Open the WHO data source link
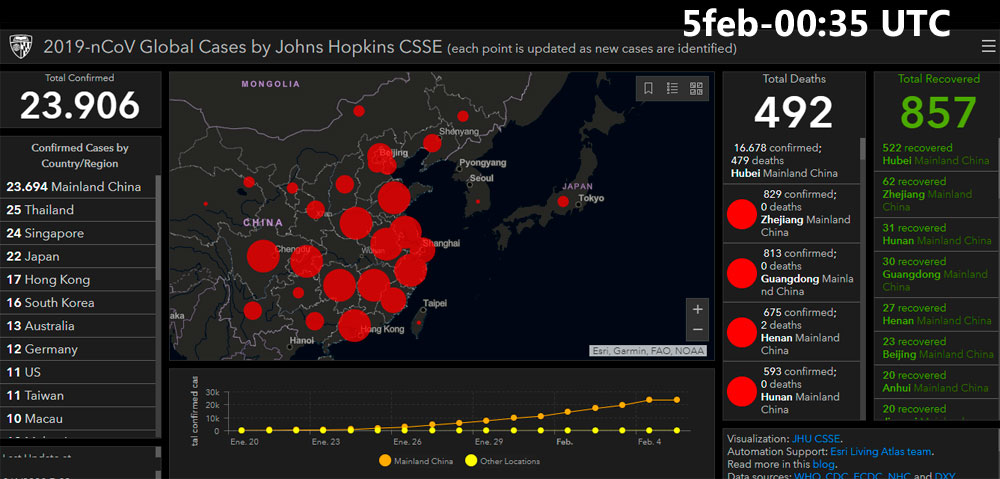This screenshot has width=1000, height=479. point(805,476)
